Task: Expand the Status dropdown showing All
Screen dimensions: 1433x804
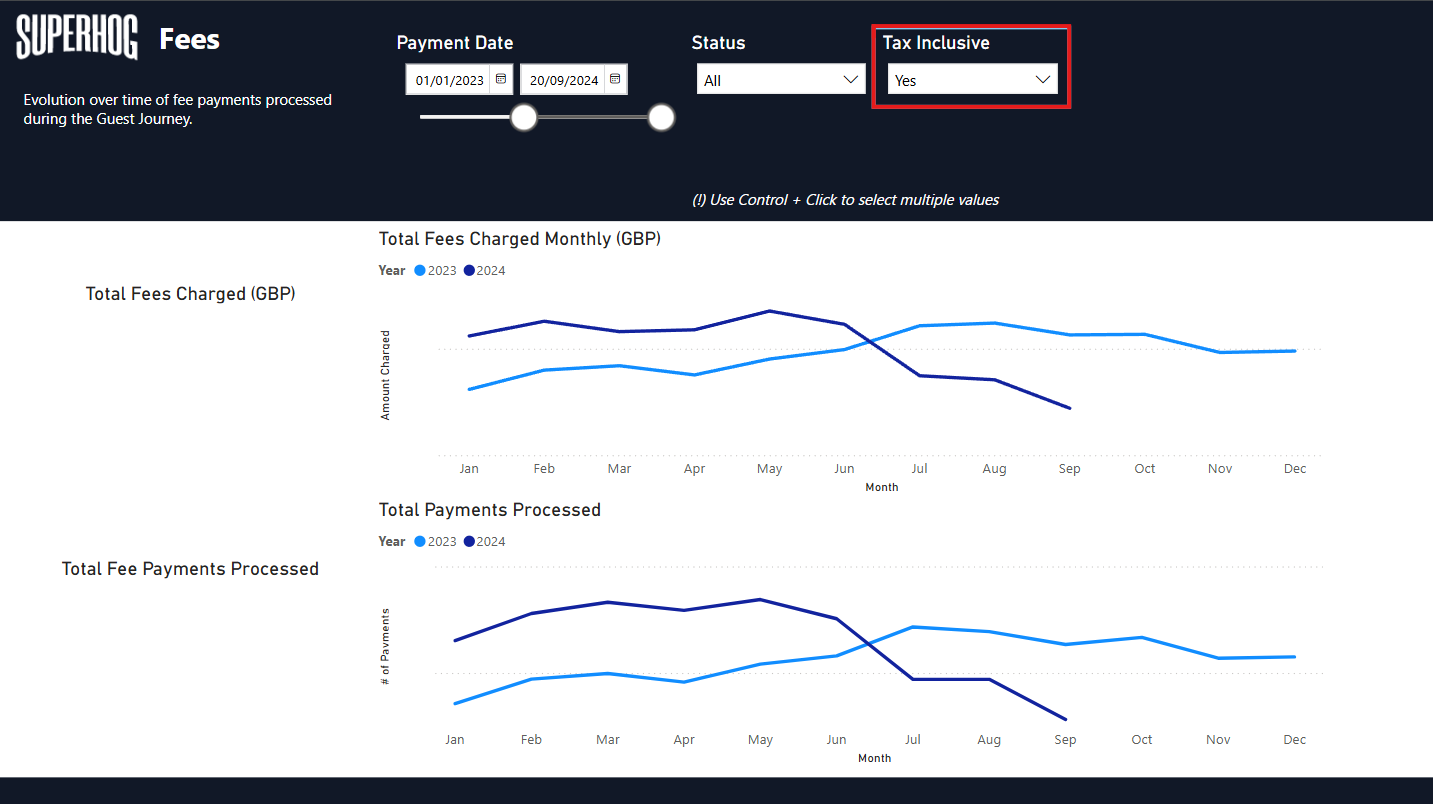Action: tap(780, 80)
